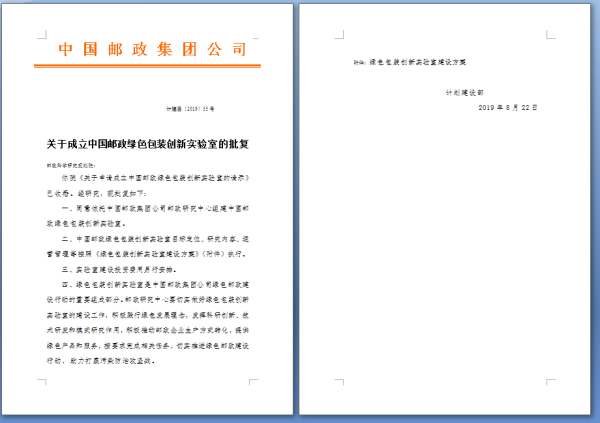Click the orange double rule under the header
The image size is (600, 423).
coord(147,66)
